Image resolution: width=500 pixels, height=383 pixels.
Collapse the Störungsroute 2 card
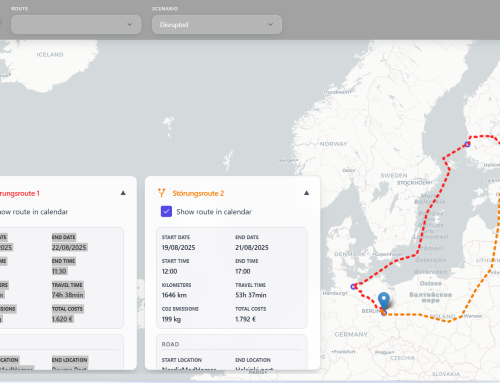[307, 193]
